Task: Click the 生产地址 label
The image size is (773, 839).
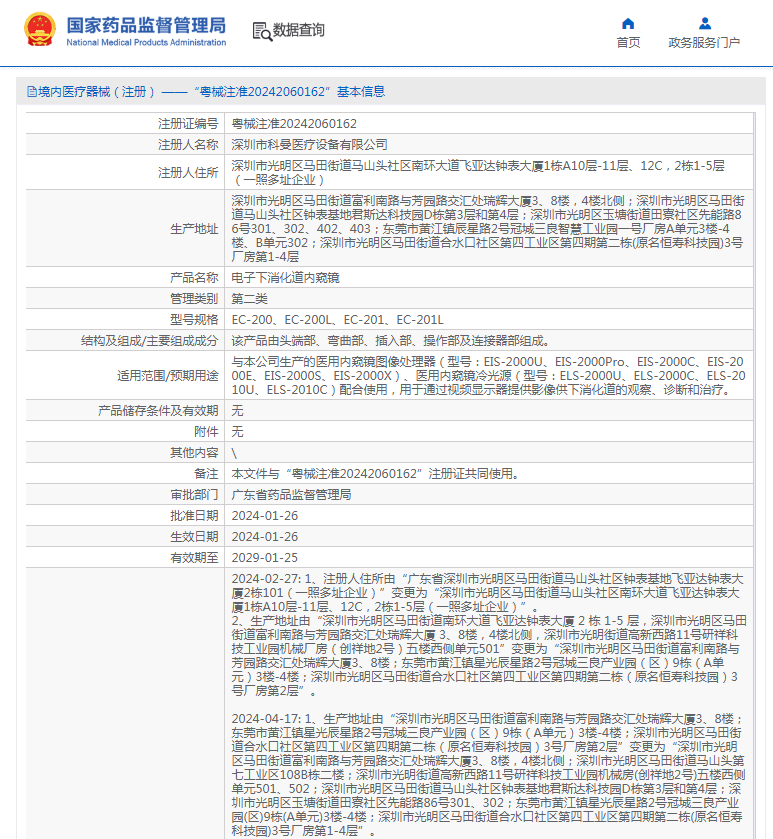Action: pyautogui.click(x=194, y=228)
